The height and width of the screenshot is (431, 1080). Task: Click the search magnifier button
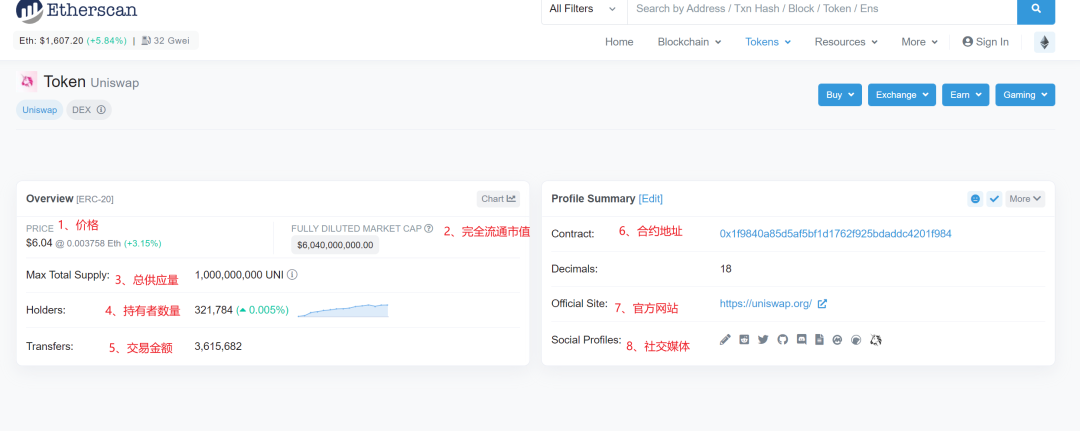tap(1036, 10)
